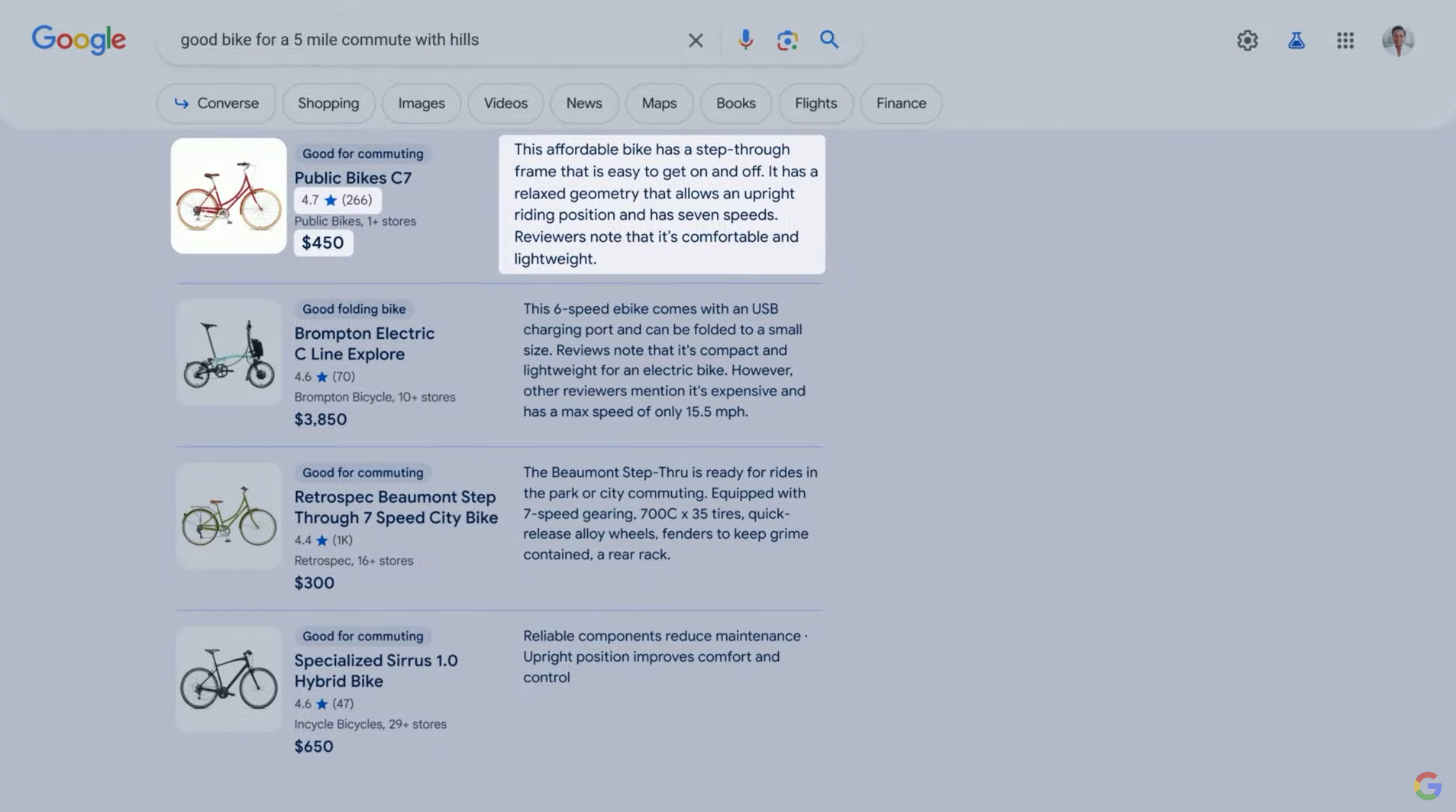1456x812 pixels.
Task: Select the Images filter chip
Action: pos(421,103)
